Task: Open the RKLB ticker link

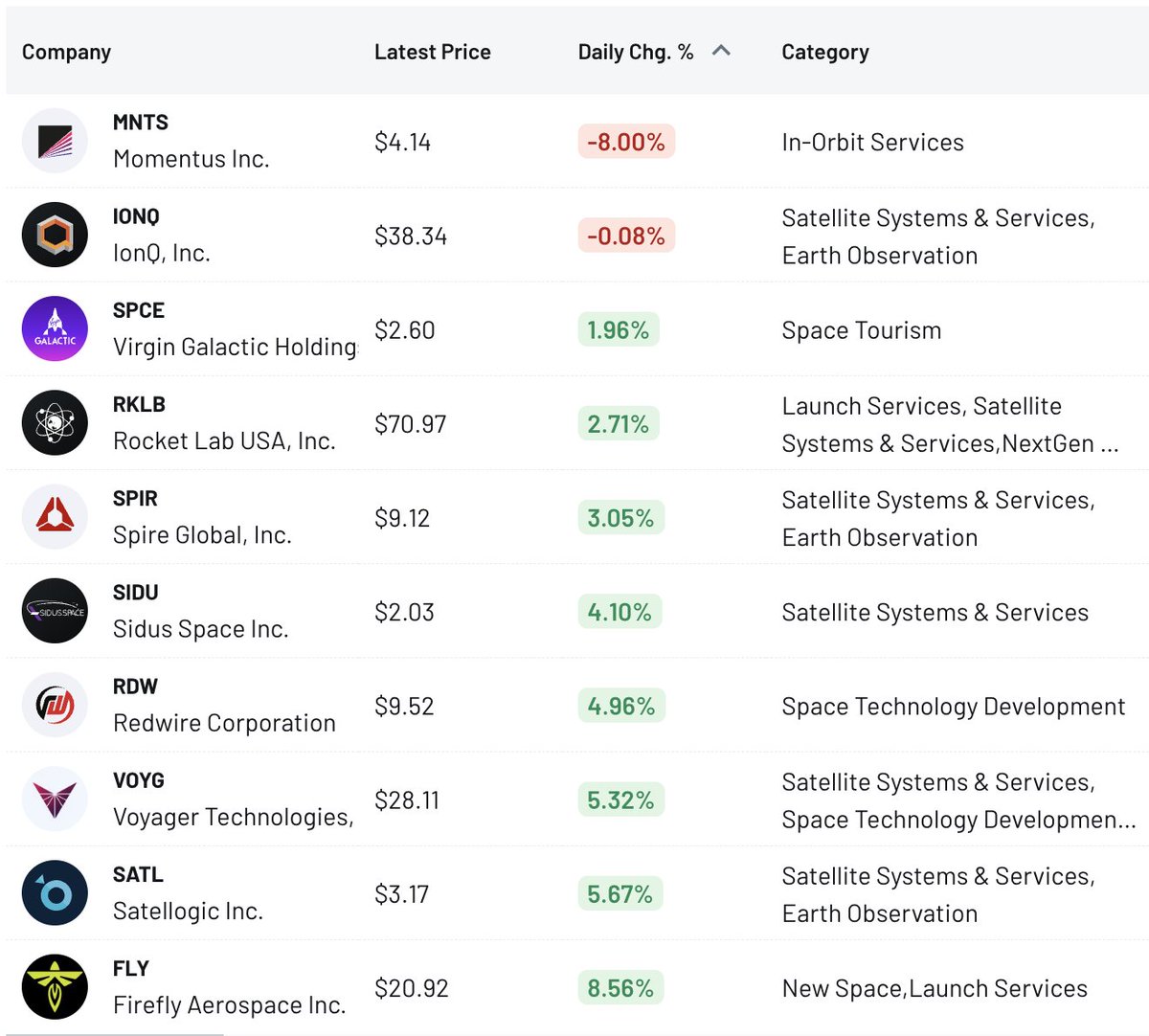Action: 139,404
